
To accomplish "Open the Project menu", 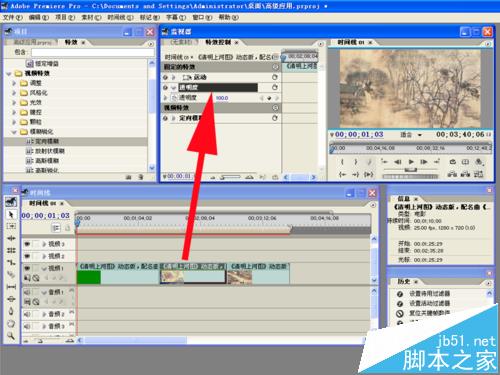I will tap(65, 17).
